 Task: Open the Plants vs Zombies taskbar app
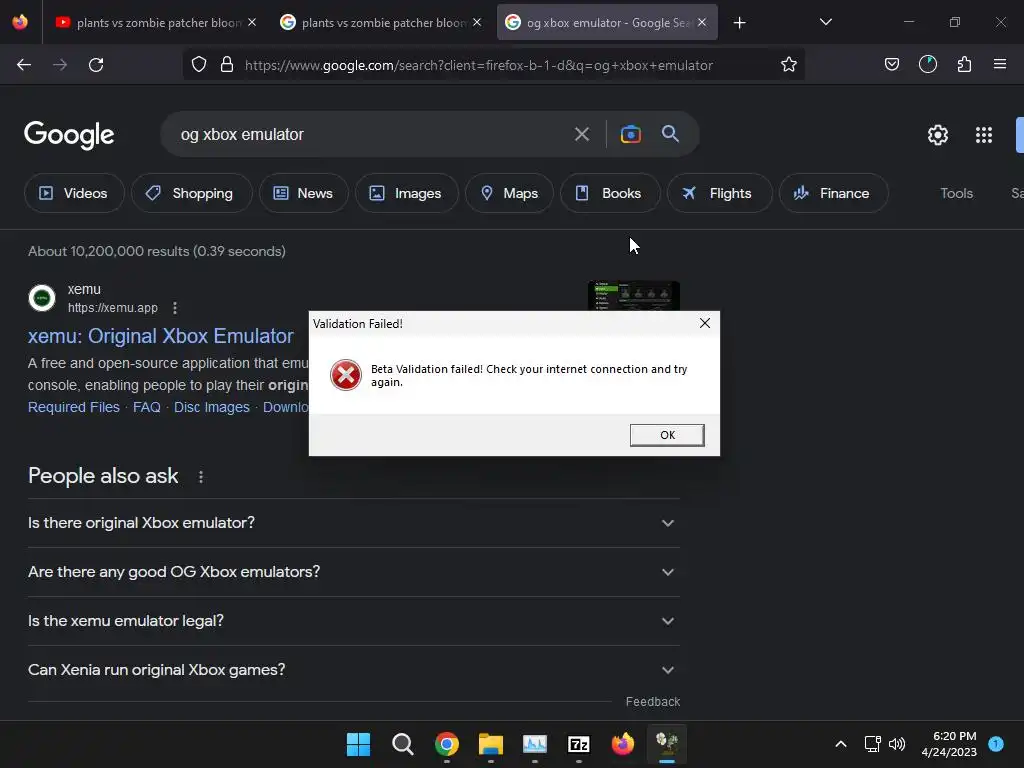(667, 744)
